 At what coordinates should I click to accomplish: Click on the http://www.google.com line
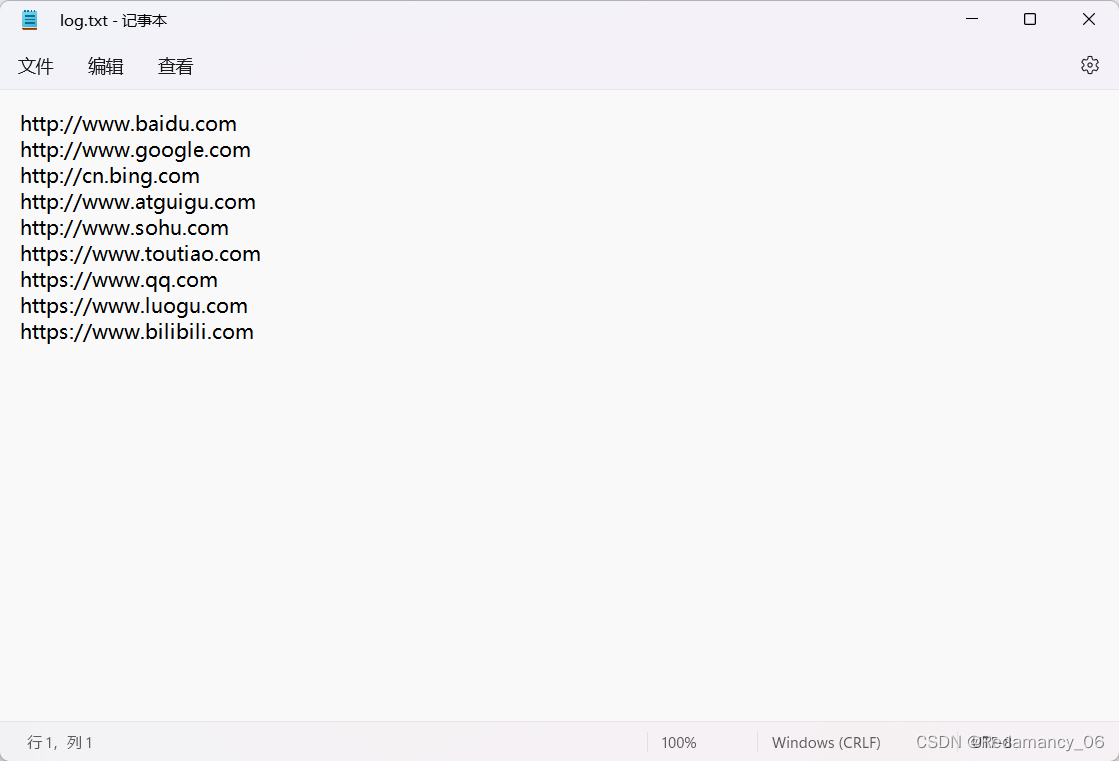coord(135,149)
